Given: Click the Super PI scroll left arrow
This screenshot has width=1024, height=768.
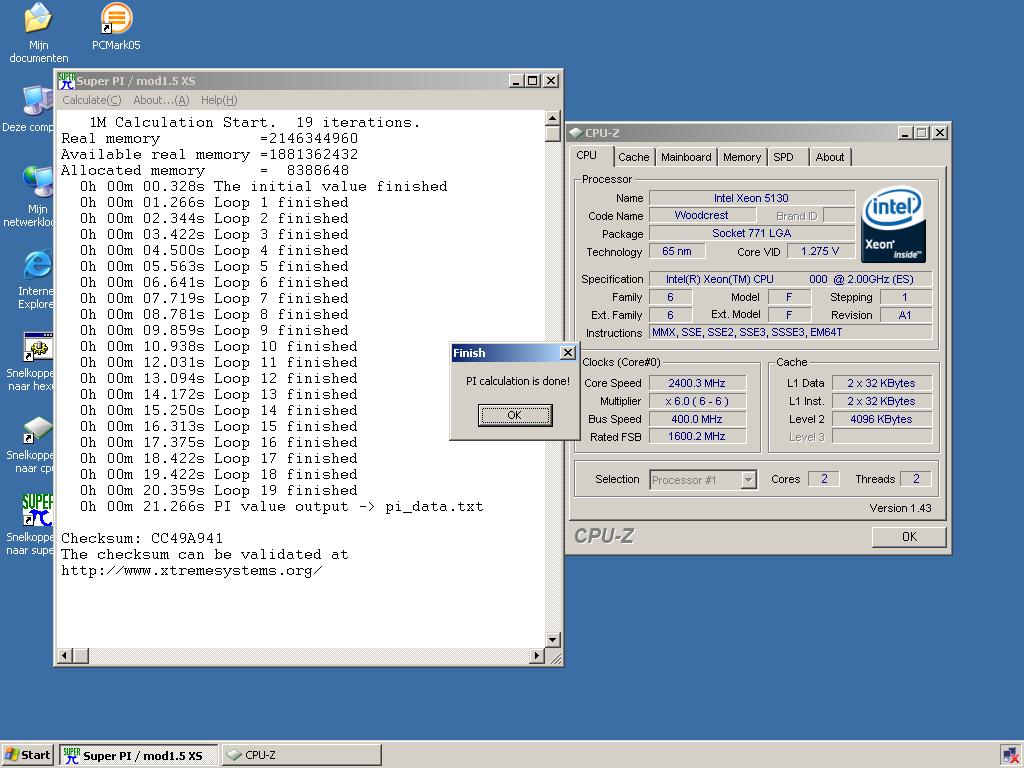Looking at the screenshot, I should pos(65,656).
